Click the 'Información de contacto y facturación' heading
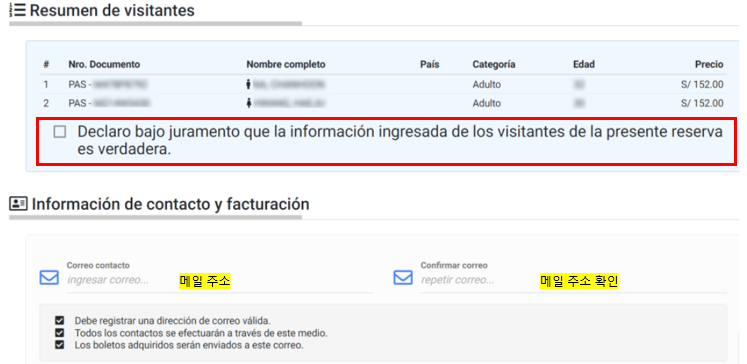Screen dimensions: 747x364 (171, 204)
